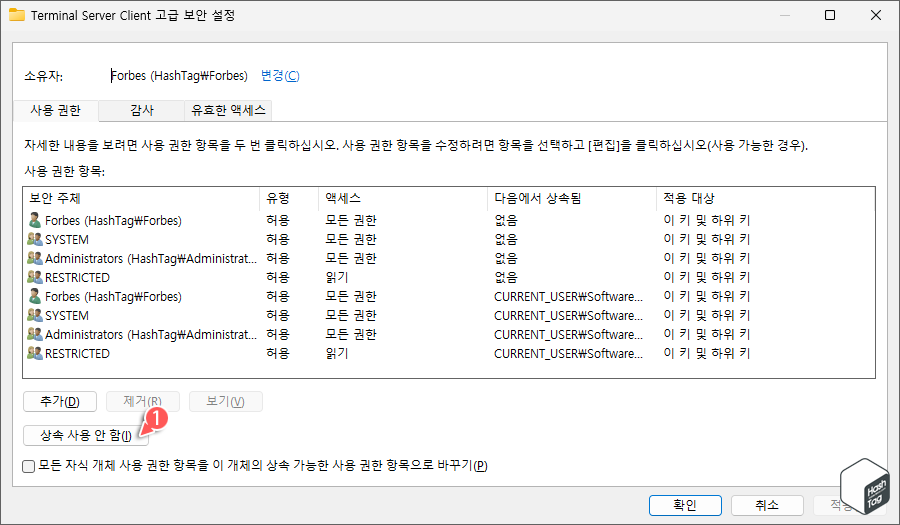Click the 상속 사용 안 함(I) button
900x525 pixels.
point(86,435)
